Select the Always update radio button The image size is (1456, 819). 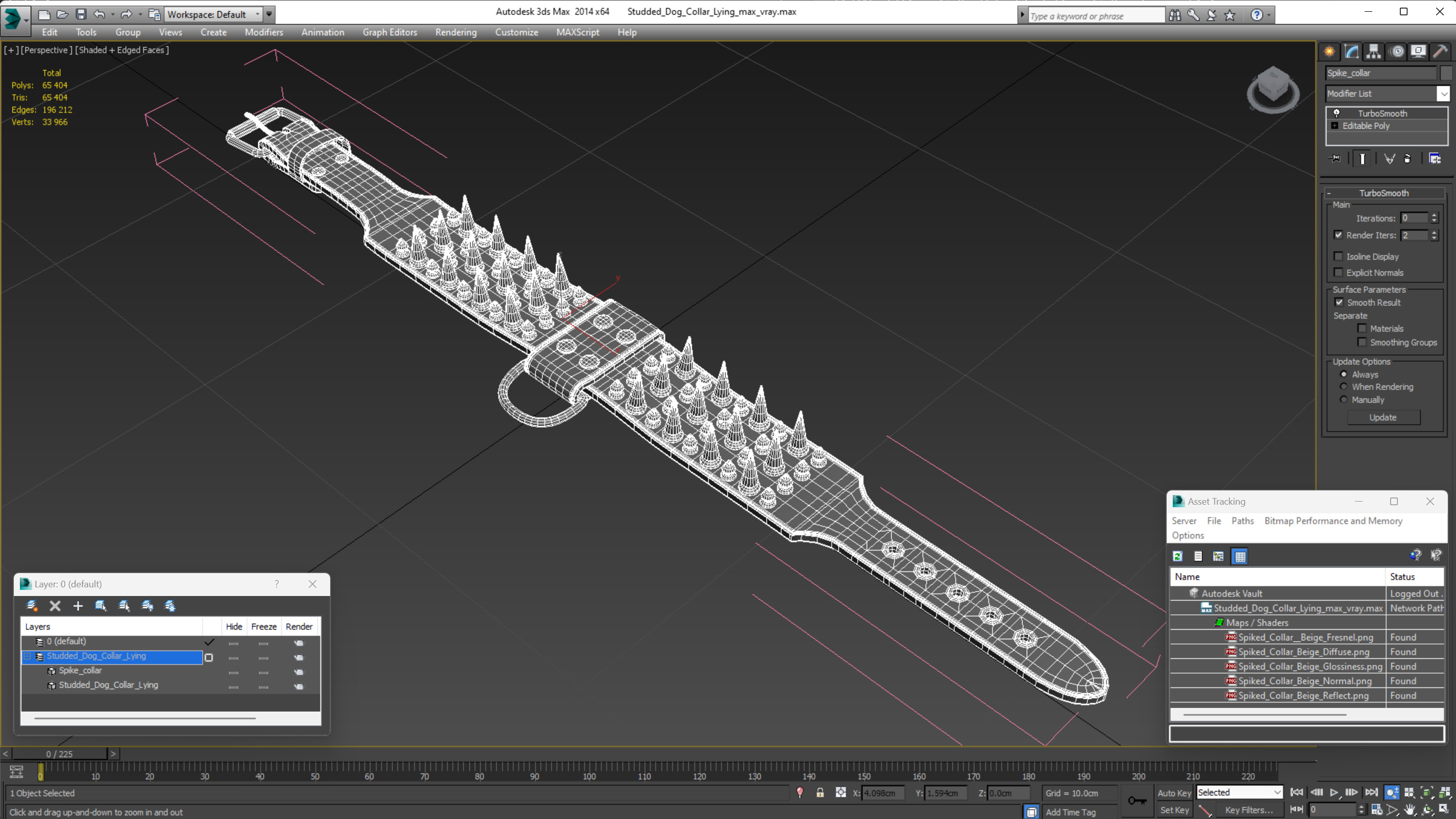pyautogui.click(x=1344, y=374)
